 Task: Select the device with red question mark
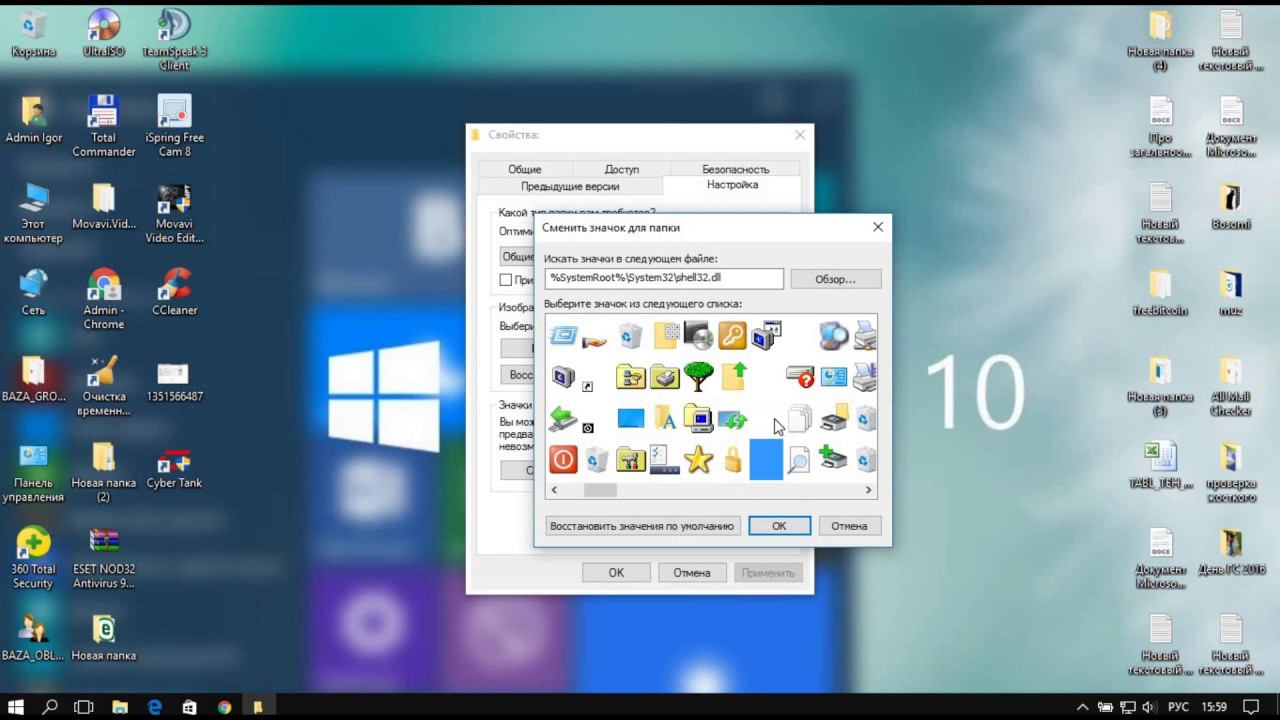(800, 376)
